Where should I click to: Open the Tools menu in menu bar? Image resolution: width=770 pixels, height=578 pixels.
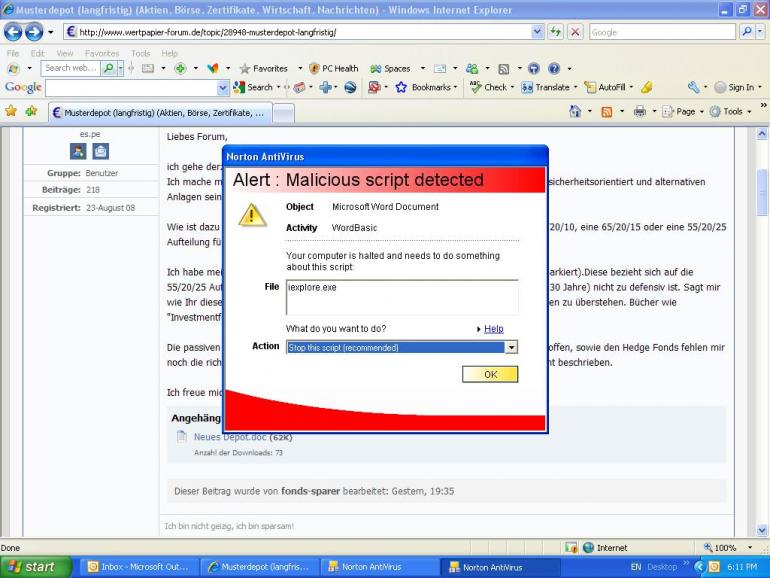(140, 53)
